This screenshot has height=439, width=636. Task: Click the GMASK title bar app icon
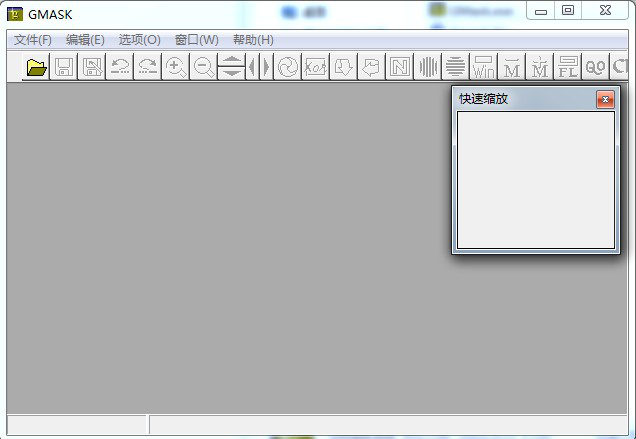point(15,14)
